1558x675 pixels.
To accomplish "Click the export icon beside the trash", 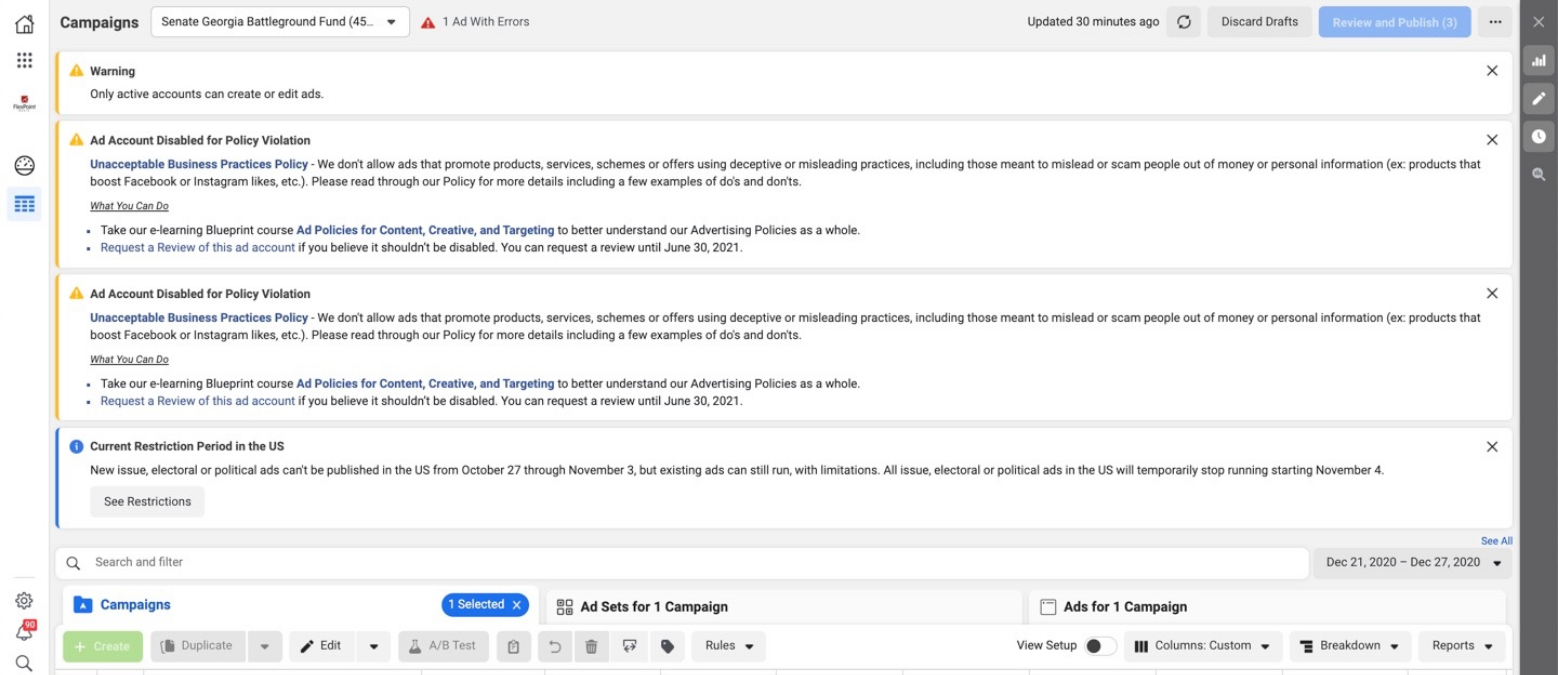I will [629, 646].
